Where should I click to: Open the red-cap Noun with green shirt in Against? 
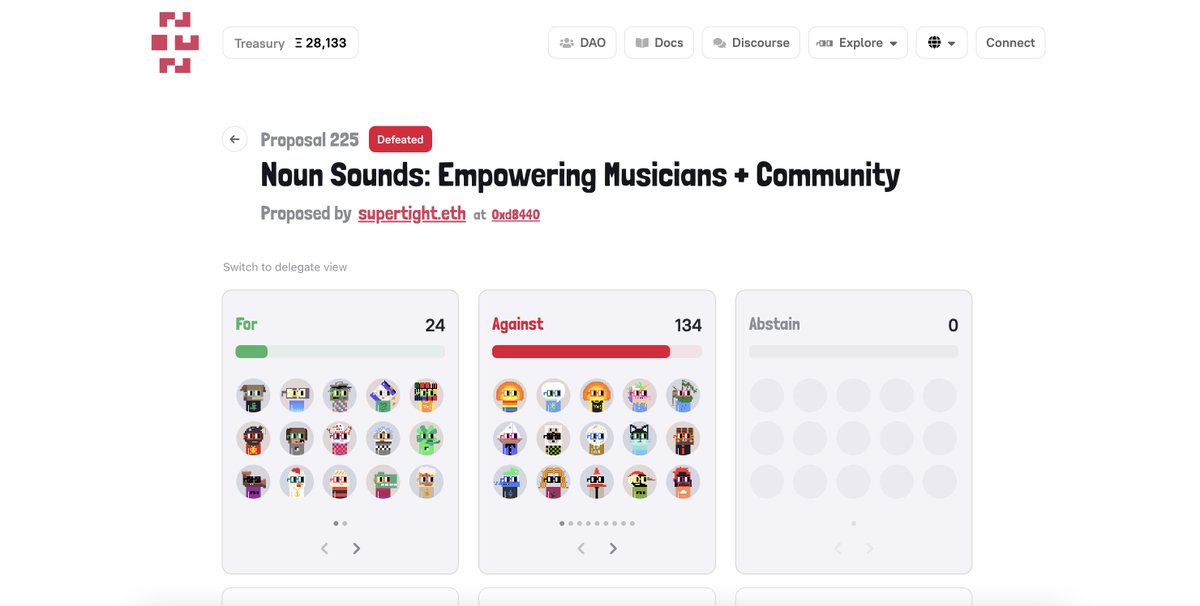pos(640,482)
